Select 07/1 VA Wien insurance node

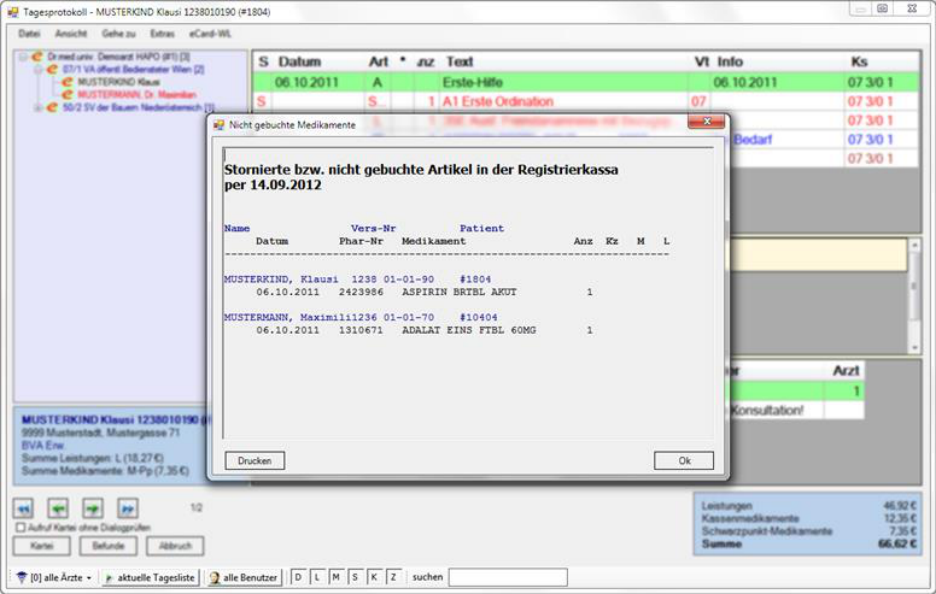point(133,69)
